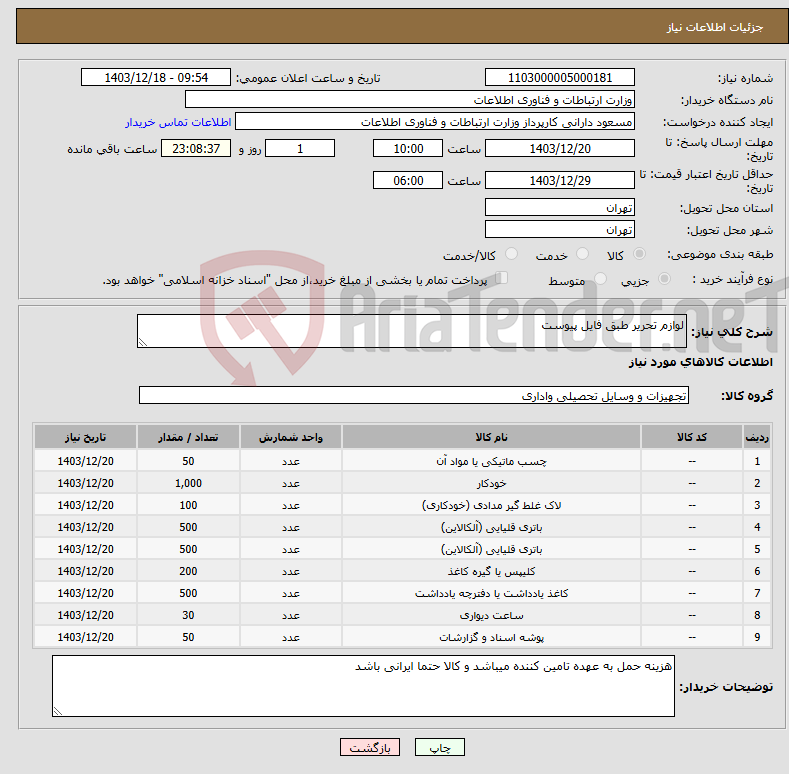Click the کاغذ یادداشت یا دفترچه یادداشت cell
Image resolution: width=789 pixels, height=774 pixels.
pyautogui.click(x=491, y=593)
